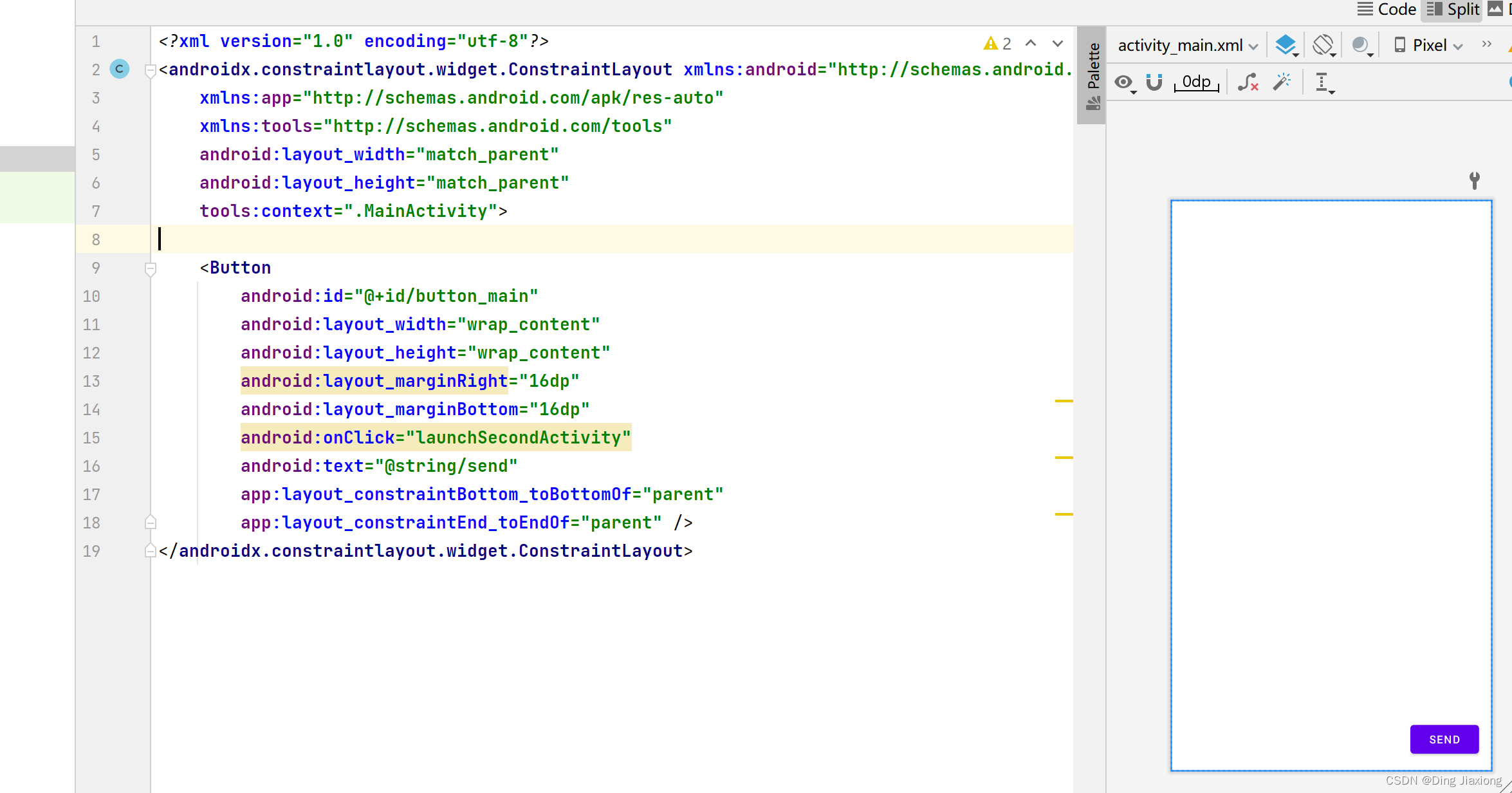Go to next highlighted warning arrow

[1058, 43]
